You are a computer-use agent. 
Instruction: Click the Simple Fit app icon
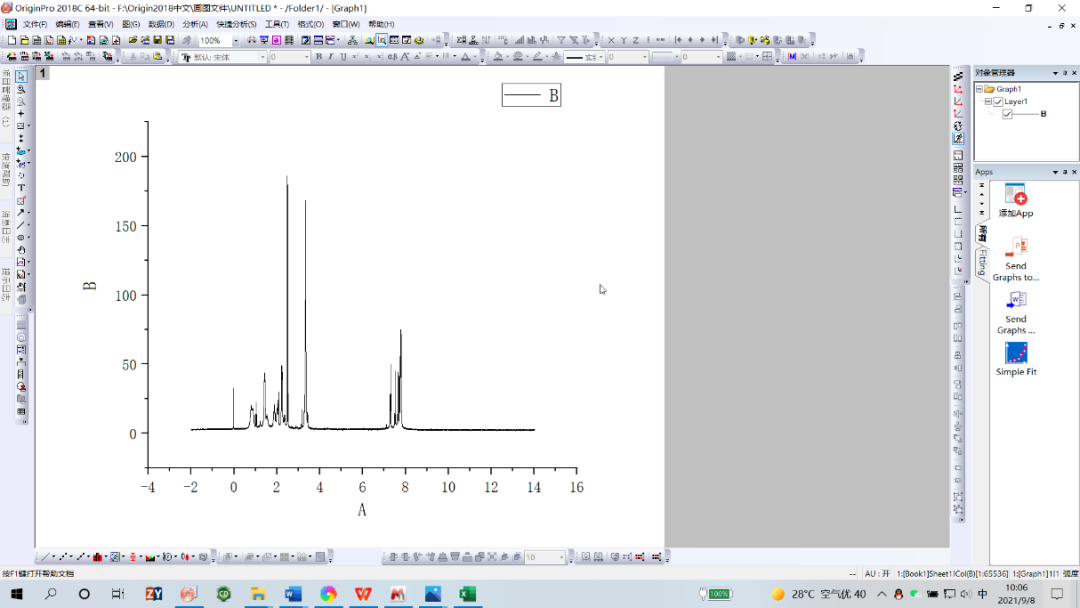(1016, 359)
